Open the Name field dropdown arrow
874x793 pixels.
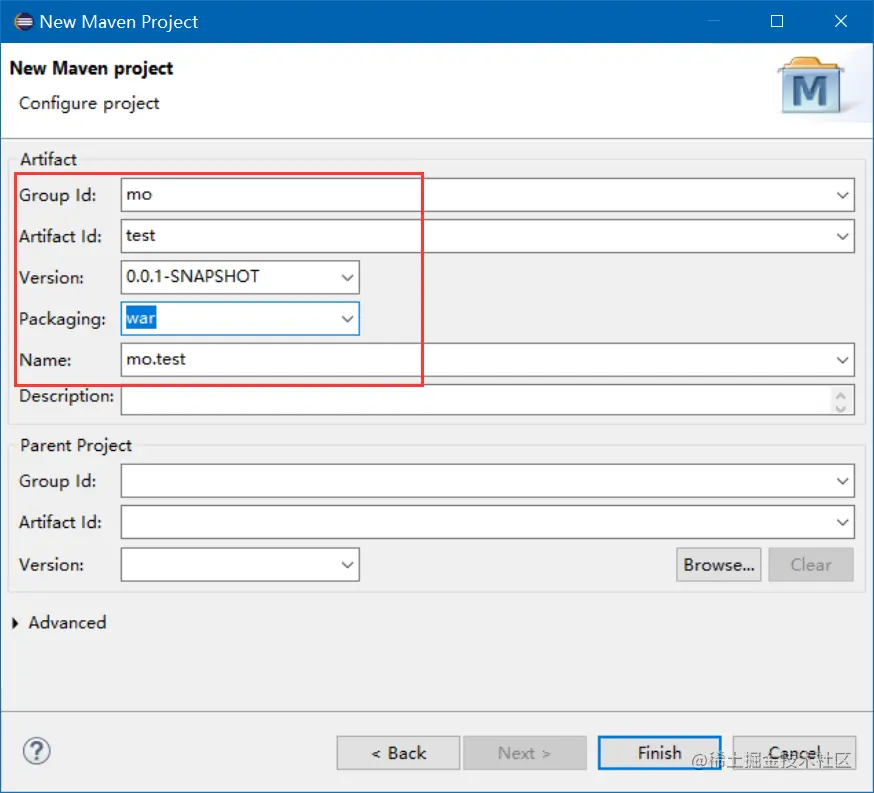[x=842, y=360]
